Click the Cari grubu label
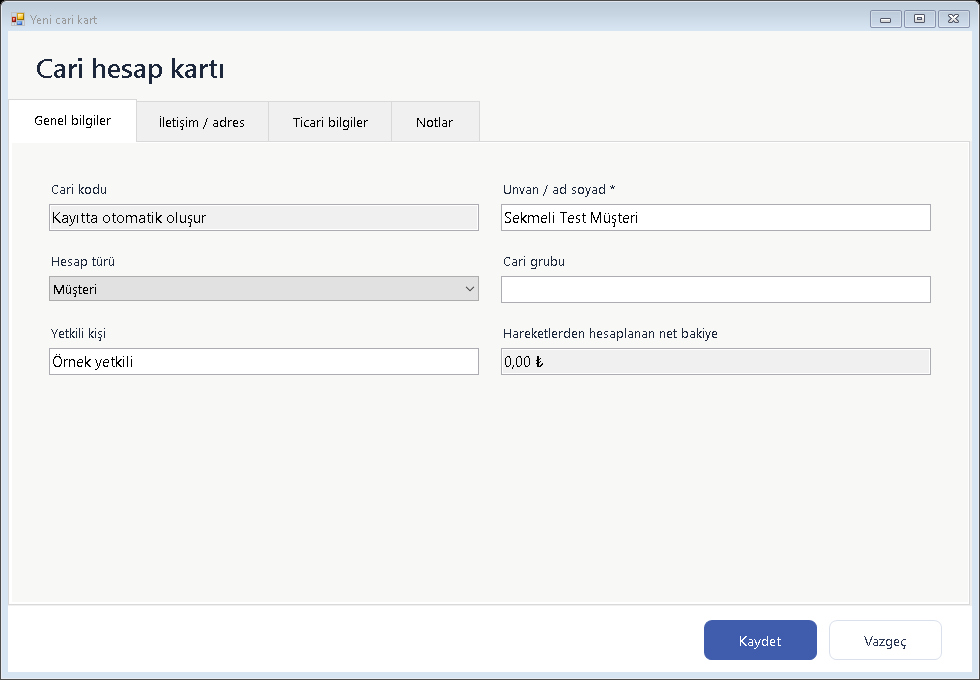 point(534,261)
